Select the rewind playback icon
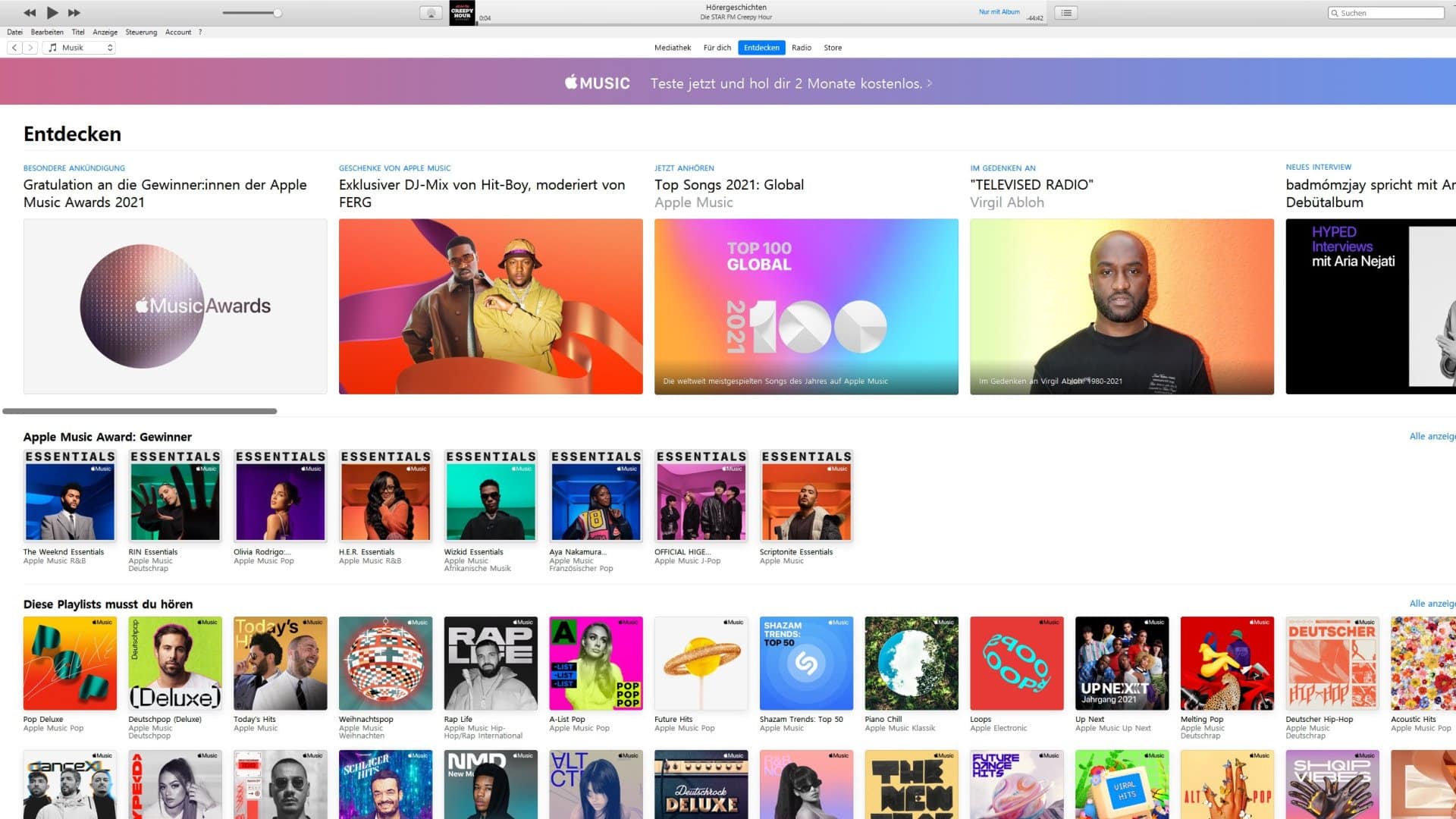The height and width of the screenshot is (819, 1456). [x=30, y=12]
